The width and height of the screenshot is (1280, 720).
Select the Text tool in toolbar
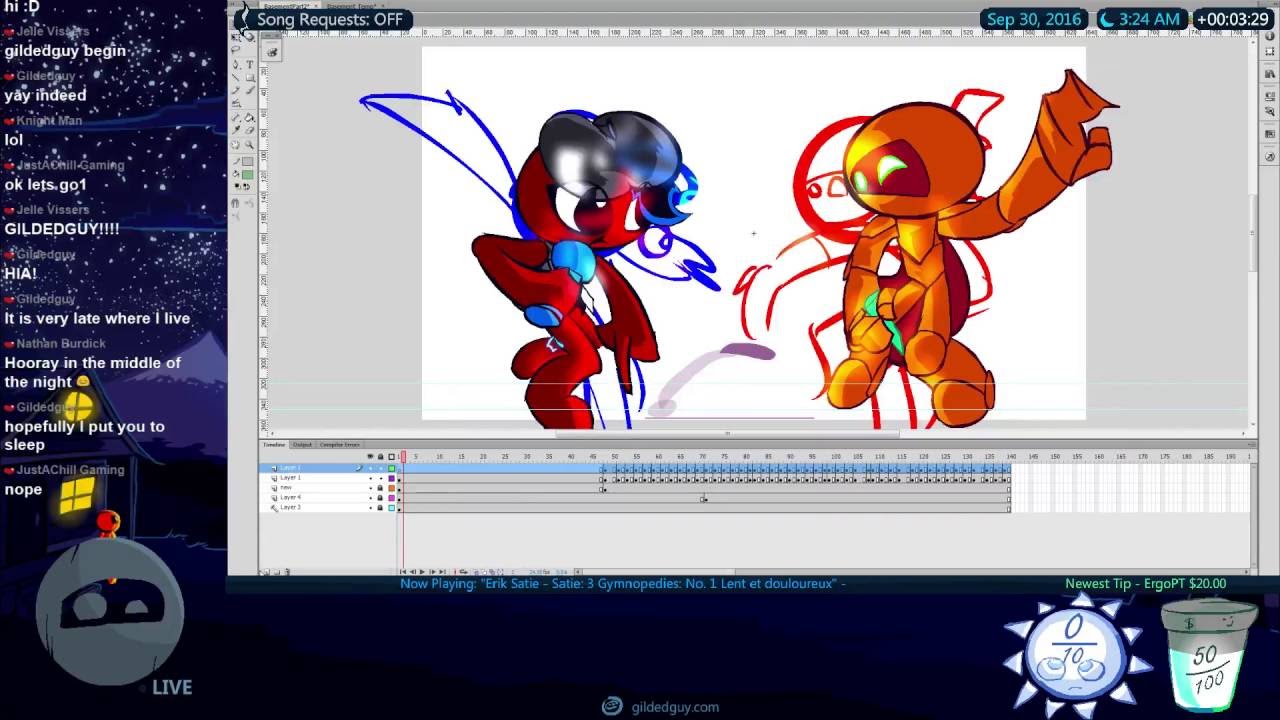coord(250,64)
